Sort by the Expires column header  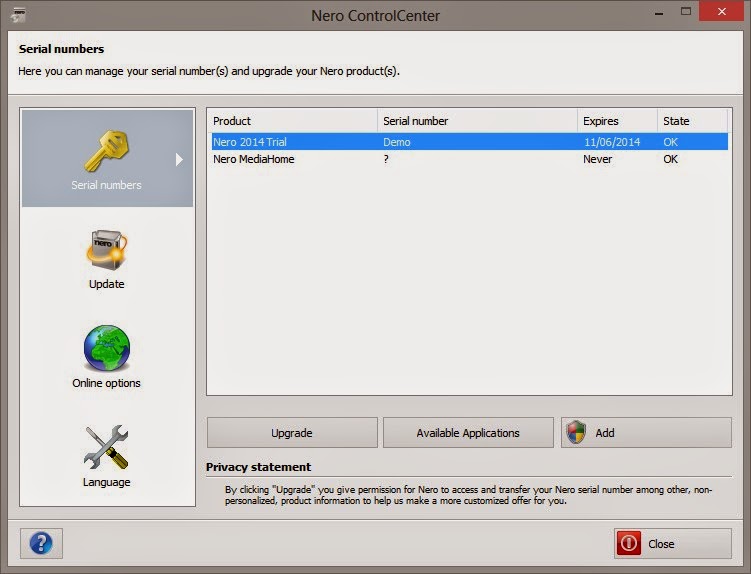pyautogui.click(x=617, y=121)
